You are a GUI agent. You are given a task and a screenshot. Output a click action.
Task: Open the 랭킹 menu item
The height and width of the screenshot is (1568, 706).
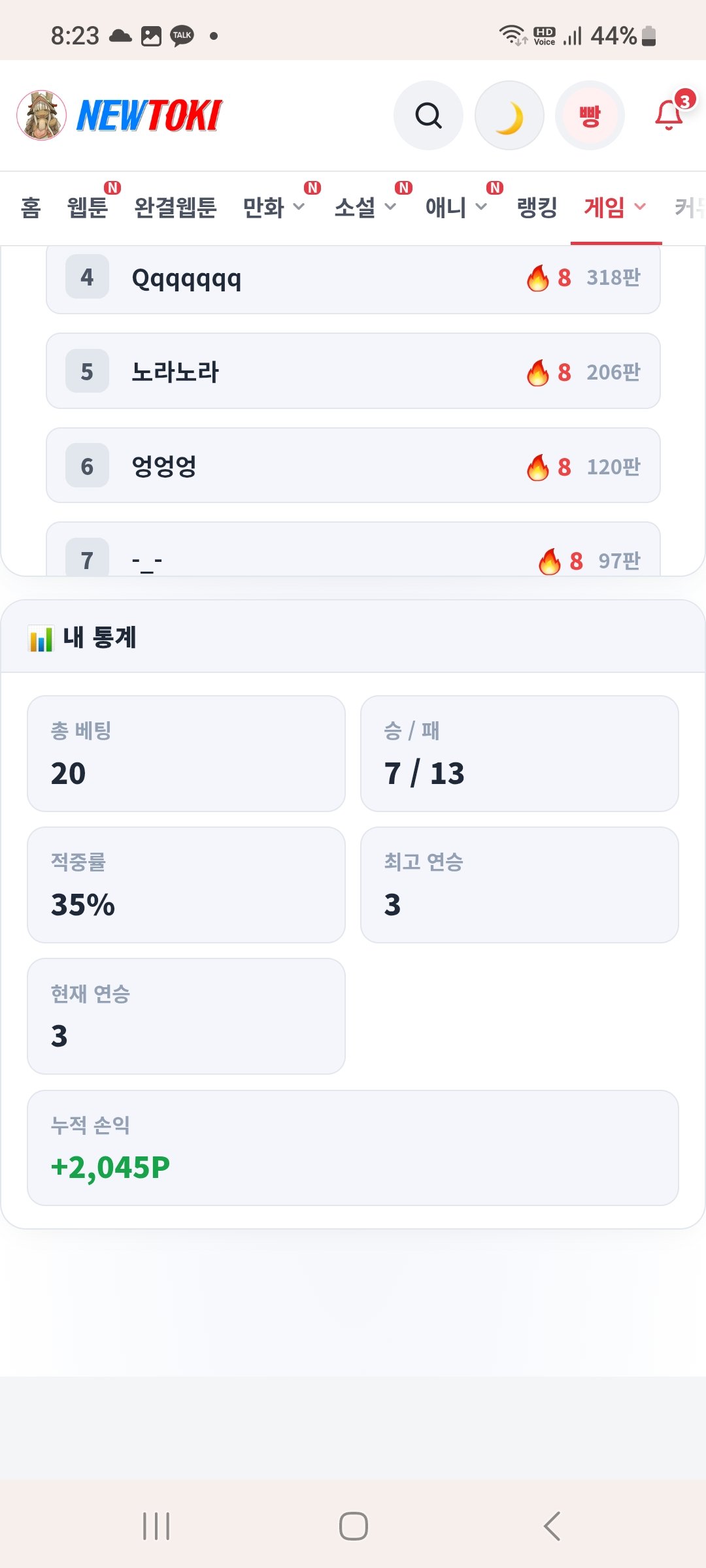[x=537, y=208]
